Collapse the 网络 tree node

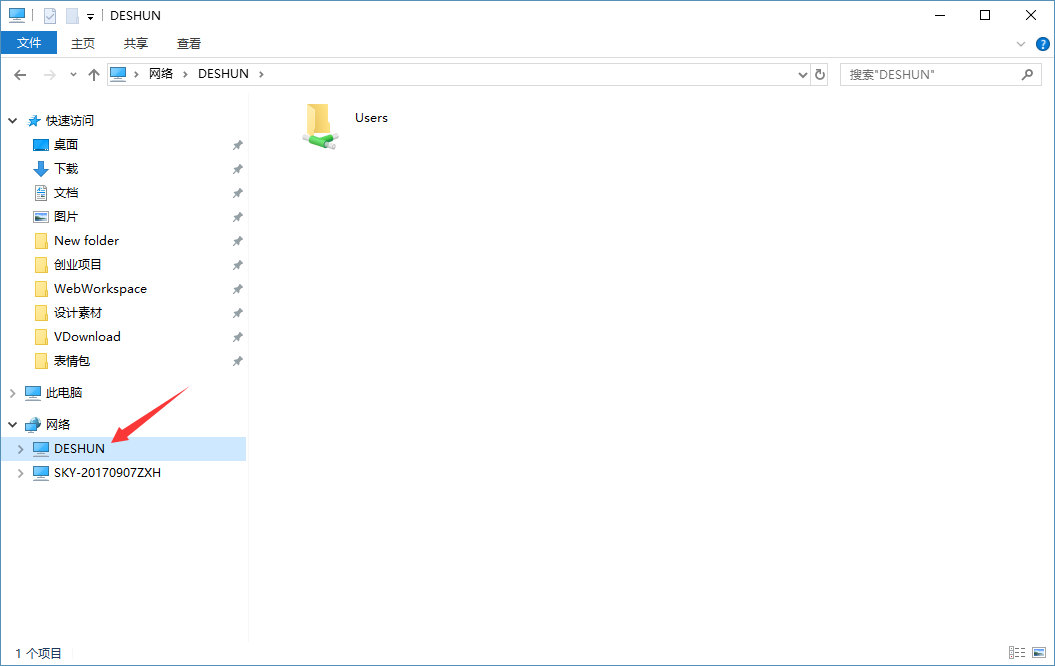click(12, 424)
